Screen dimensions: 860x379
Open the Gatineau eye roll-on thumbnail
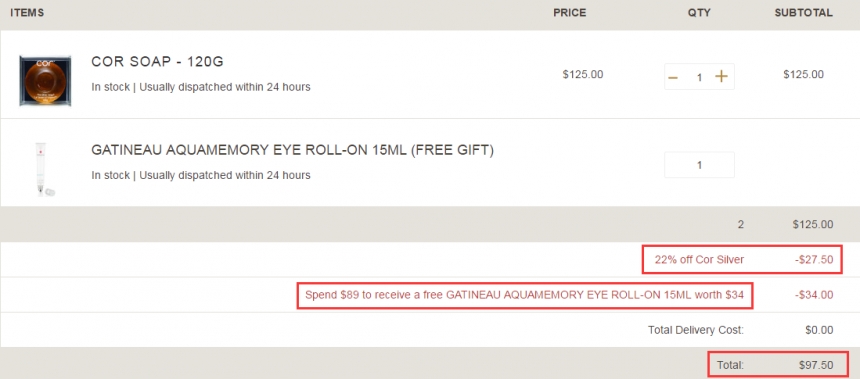click(x=45, y=168)
